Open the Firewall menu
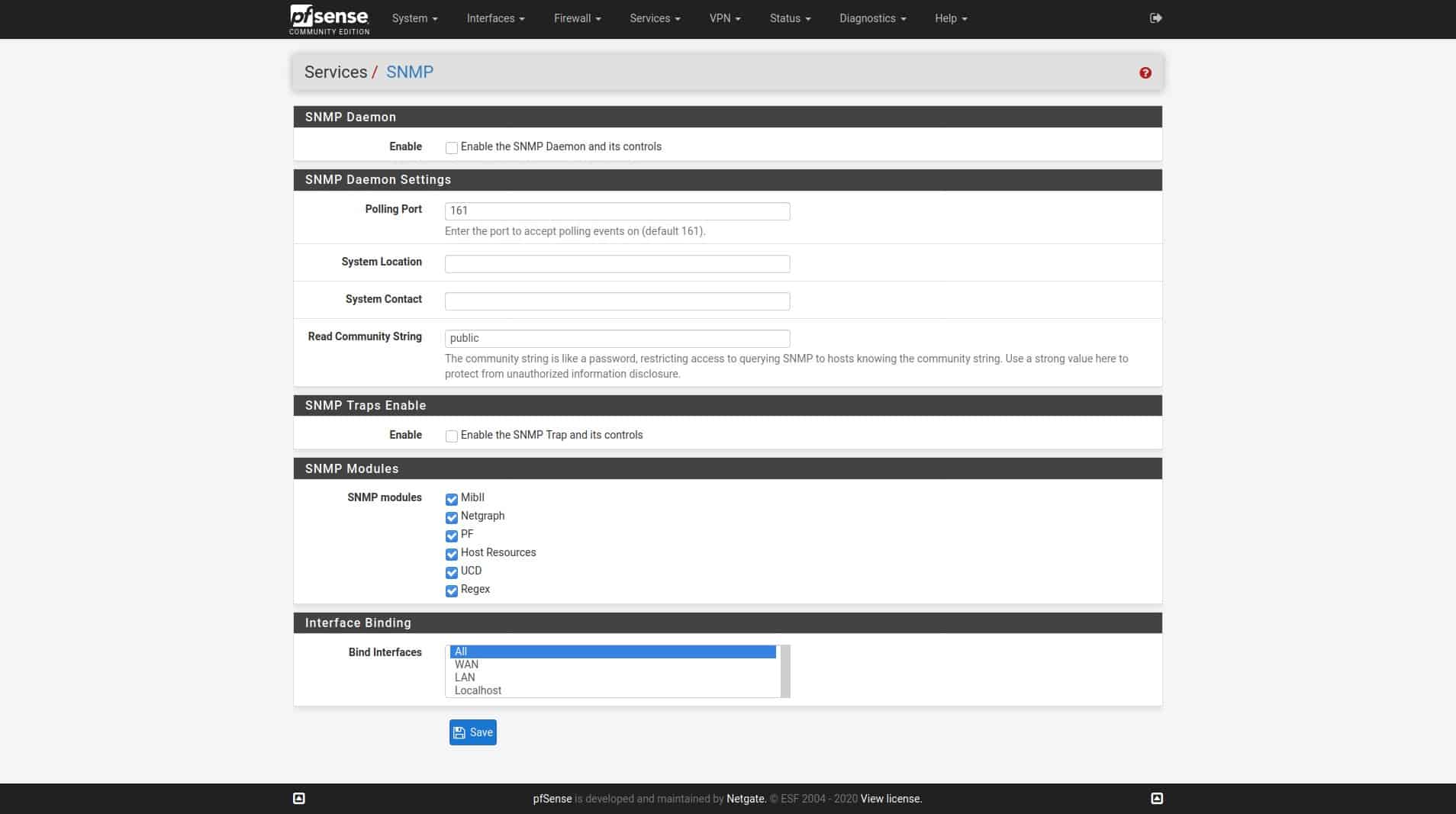Viewport: 1456px width, 814px height. click(577, 18)
